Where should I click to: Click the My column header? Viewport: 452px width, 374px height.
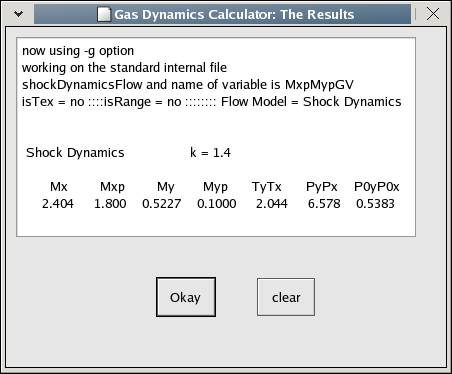coord(166,187)
